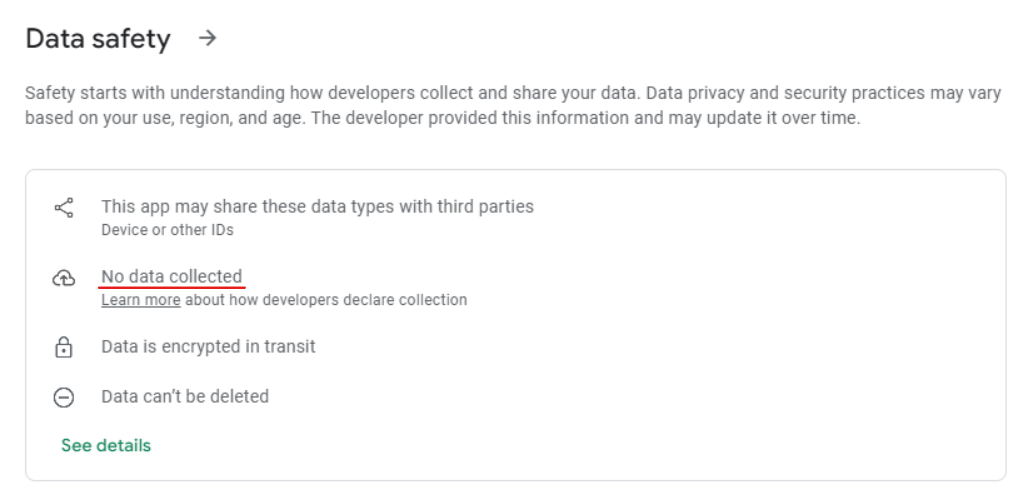1030x502 pixels.
Task: Open See details link
Action: pos(106,445)
